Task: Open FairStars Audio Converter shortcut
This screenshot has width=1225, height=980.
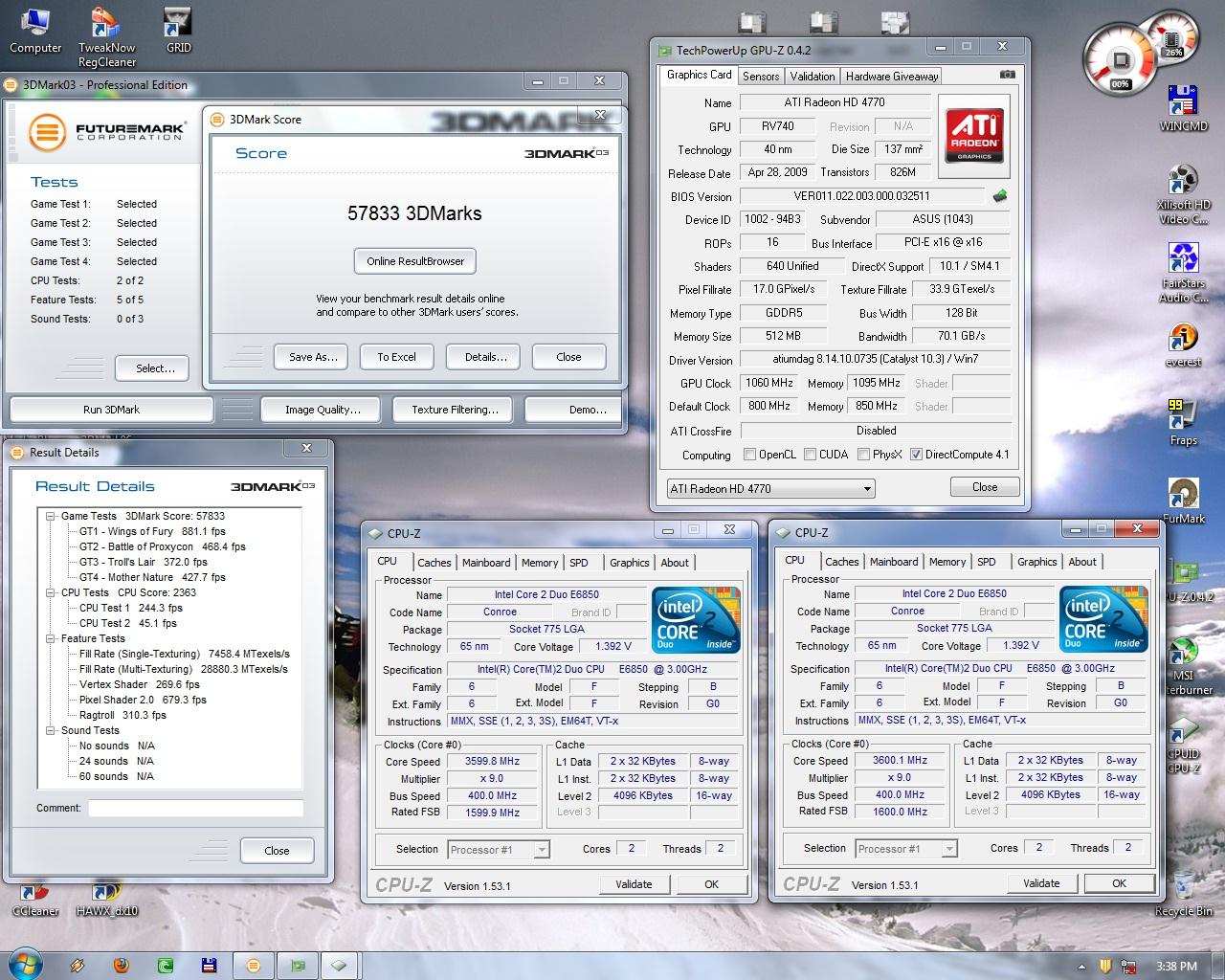Action: coord(1184,273)
